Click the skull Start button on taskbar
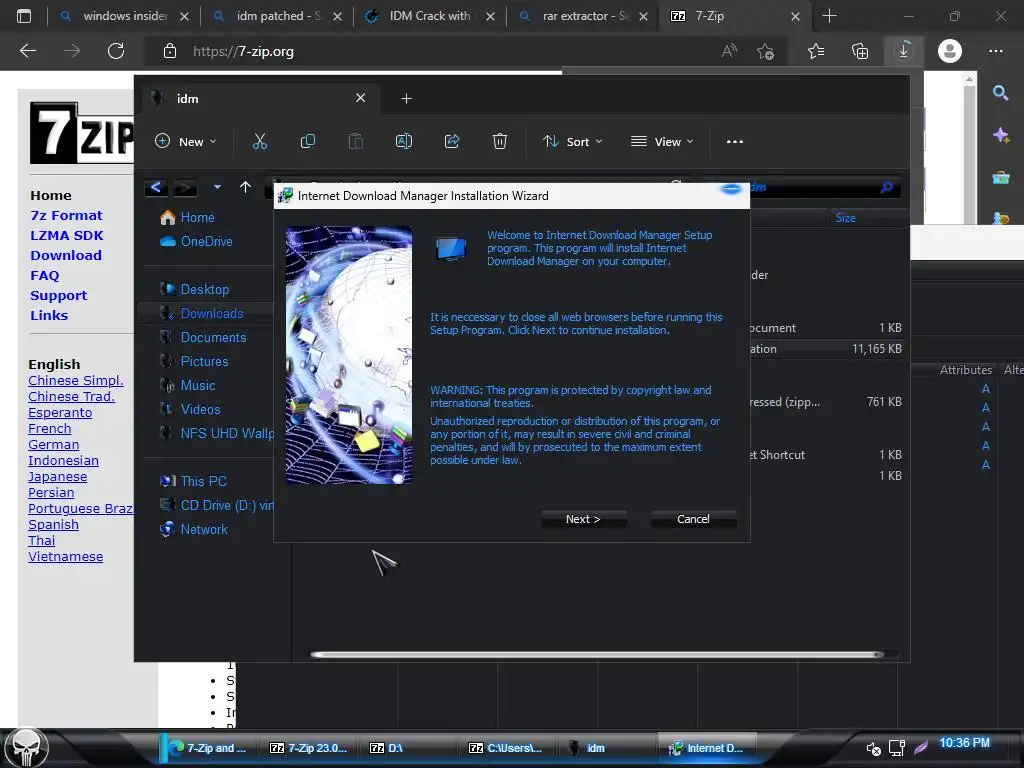Screen dimensions: 1024x768 pos(27,747)
